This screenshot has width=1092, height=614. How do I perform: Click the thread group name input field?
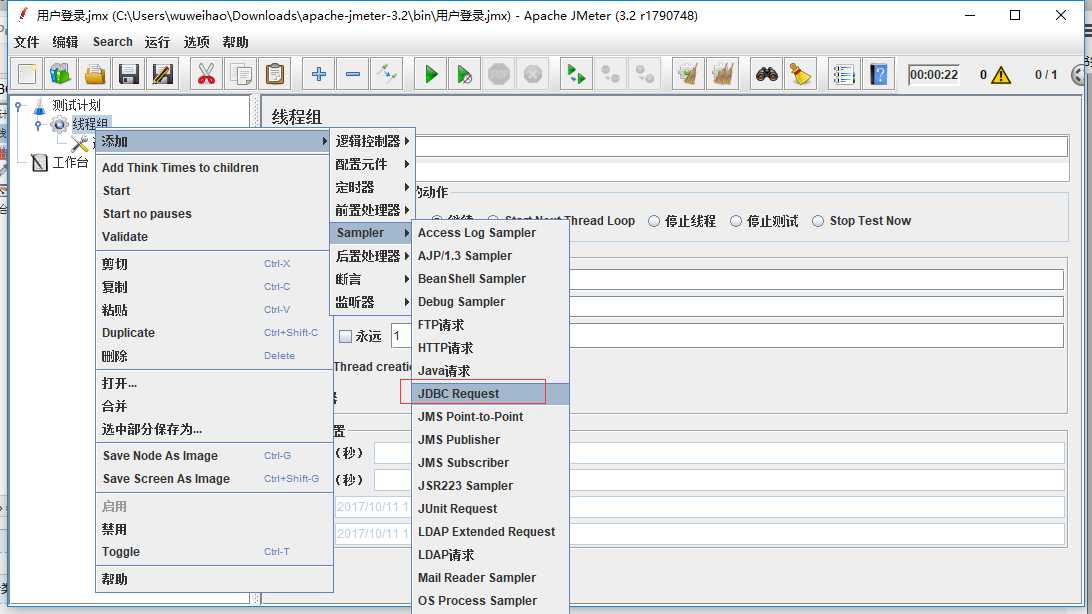click(x=741, y=146)
